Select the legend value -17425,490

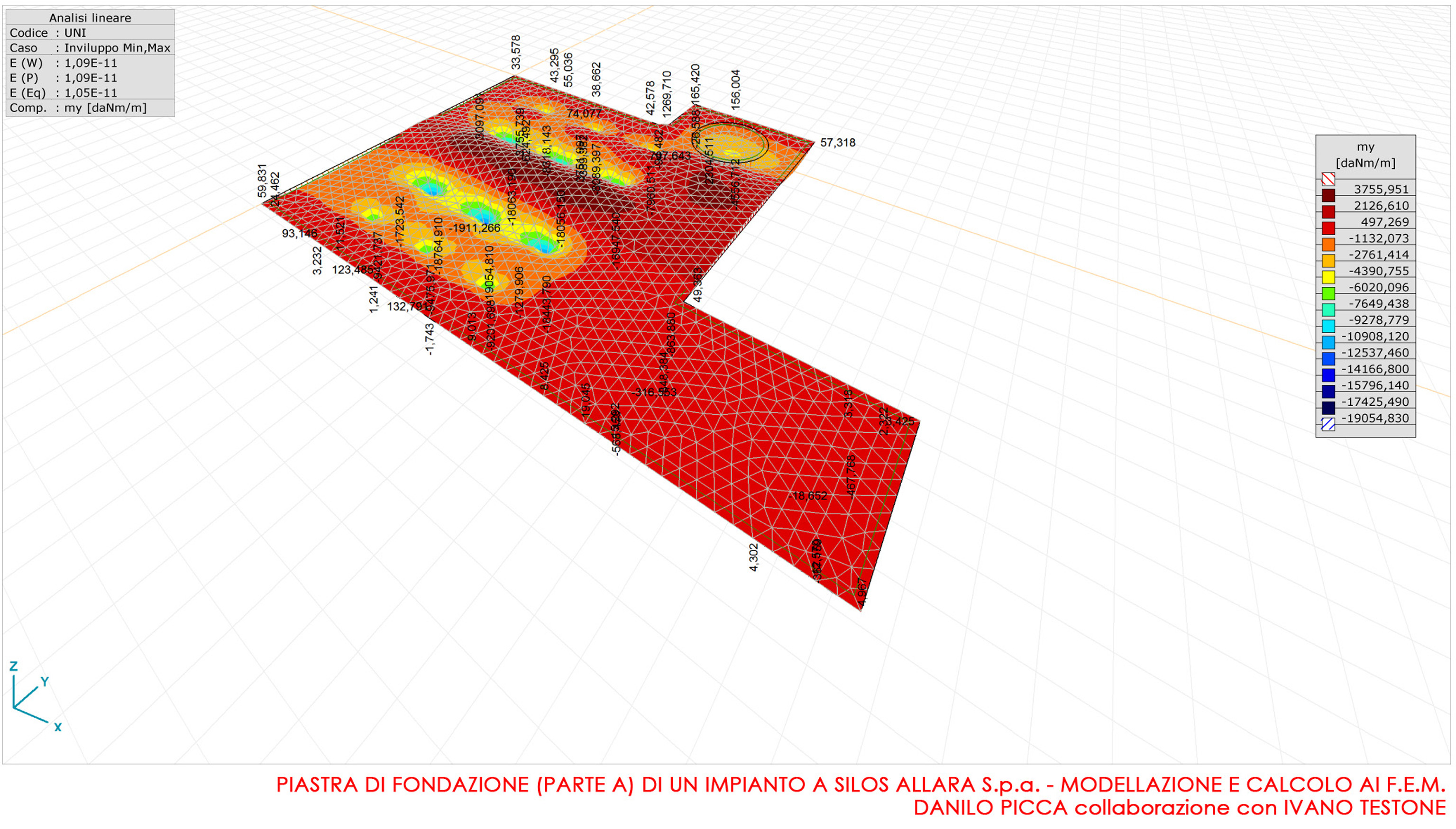click(1374, 402)
